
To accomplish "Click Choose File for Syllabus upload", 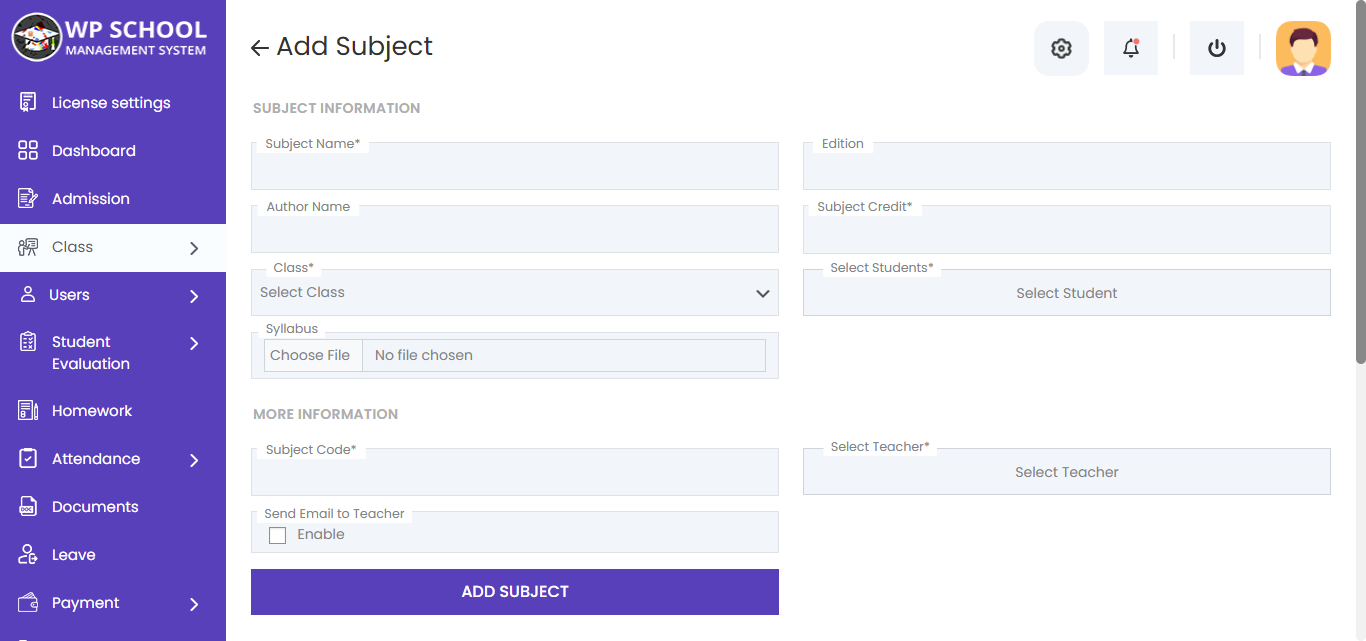I will [x=311, y=356].
